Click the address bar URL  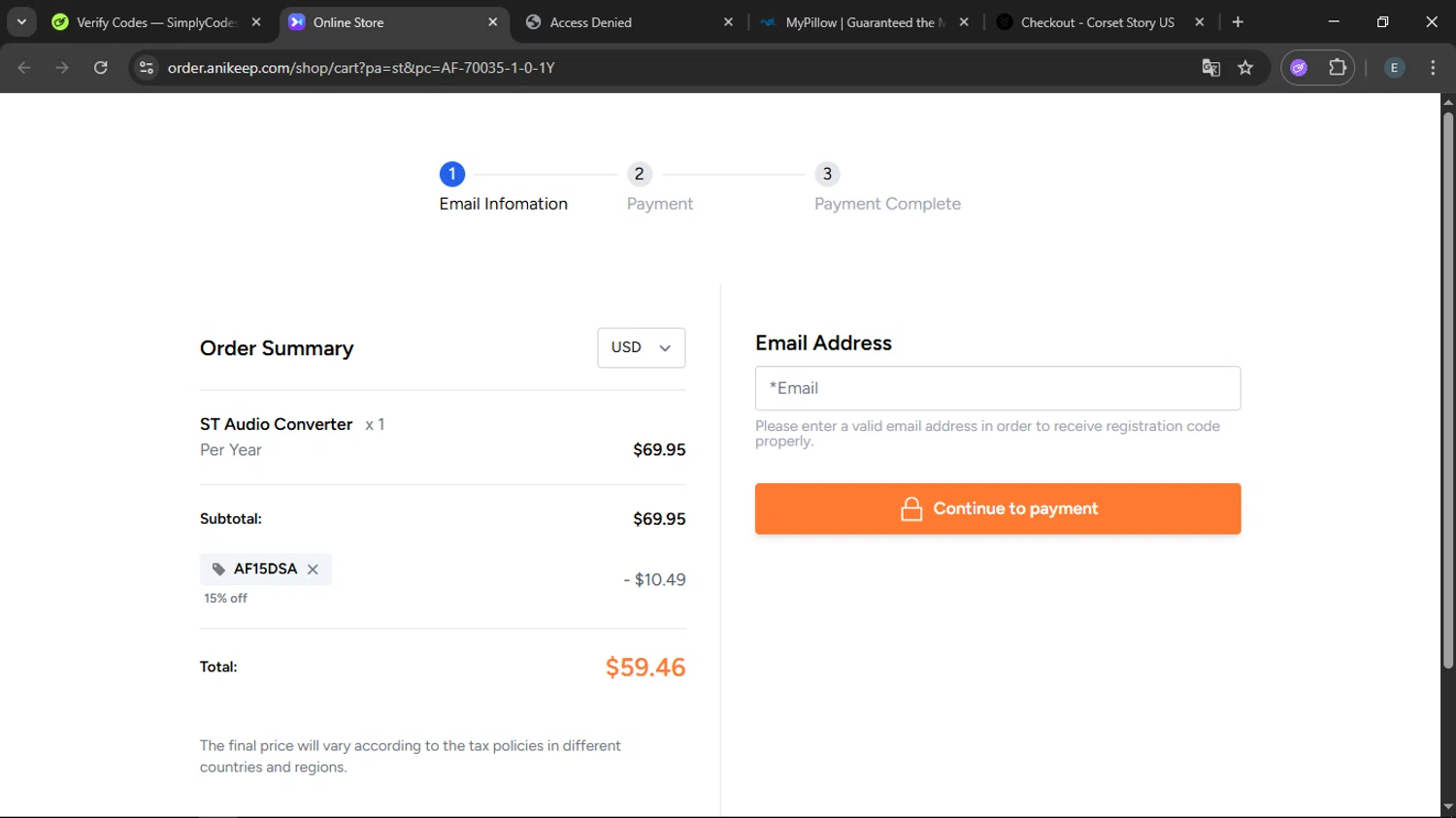click(x=361, y=68)
